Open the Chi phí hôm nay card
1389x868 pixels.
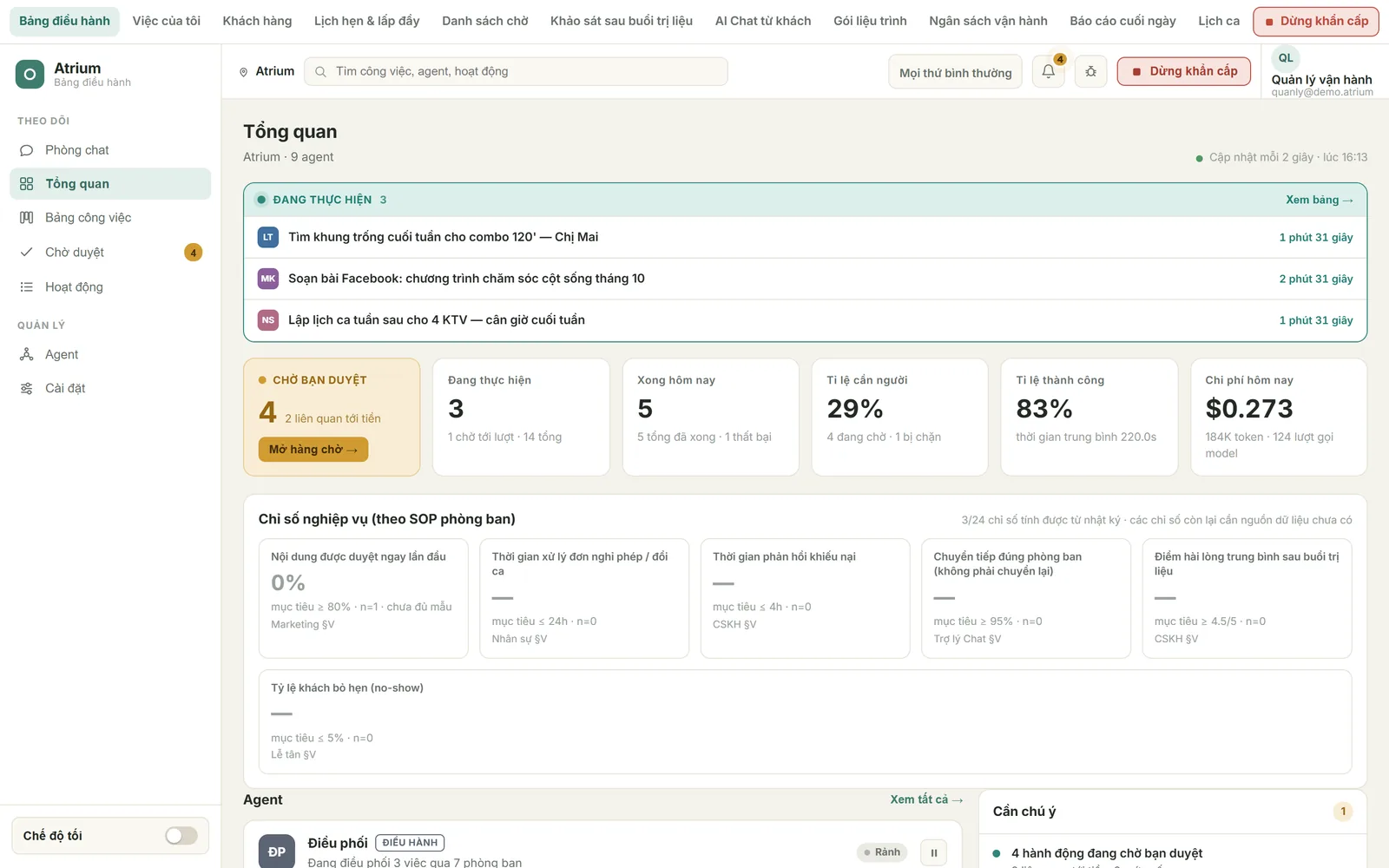coord(1279,418)
